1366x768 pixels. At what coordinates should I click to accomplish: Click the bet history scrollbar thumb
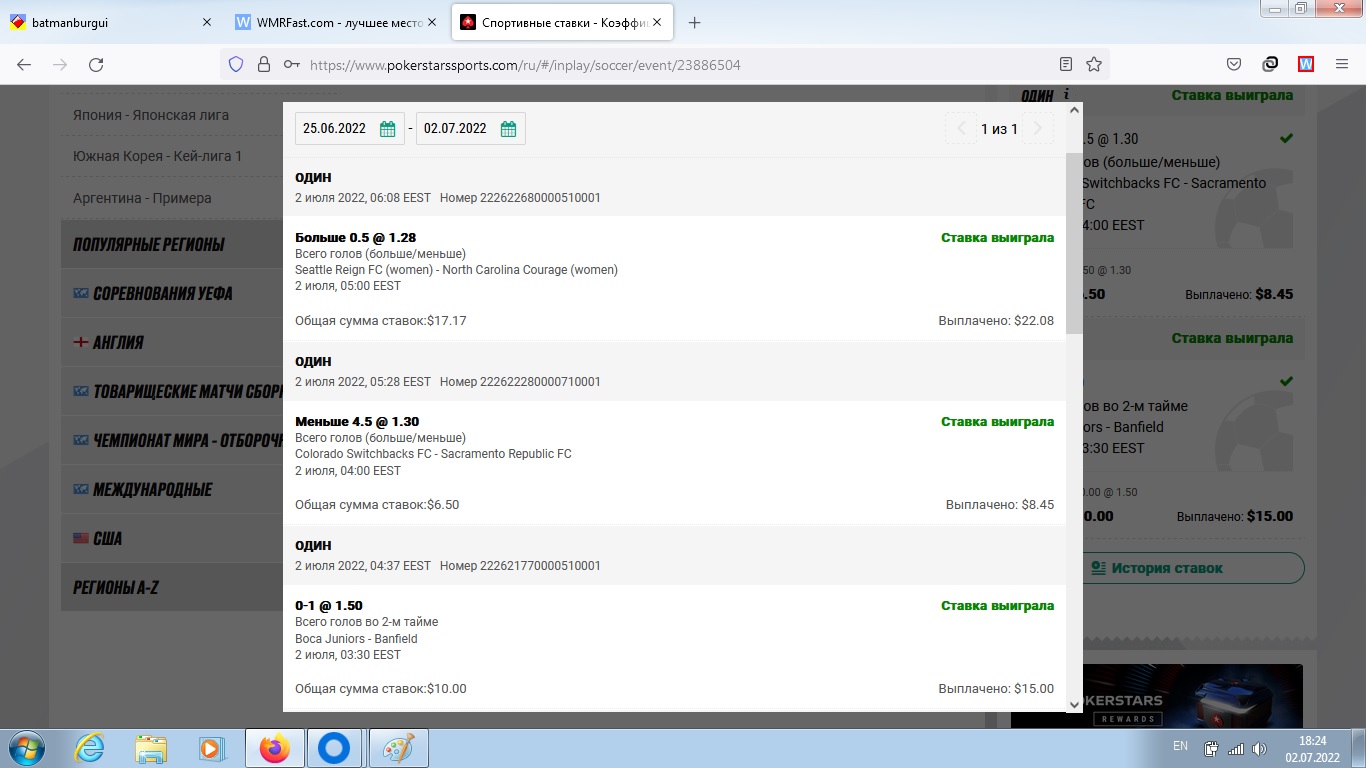point(1074,243)
